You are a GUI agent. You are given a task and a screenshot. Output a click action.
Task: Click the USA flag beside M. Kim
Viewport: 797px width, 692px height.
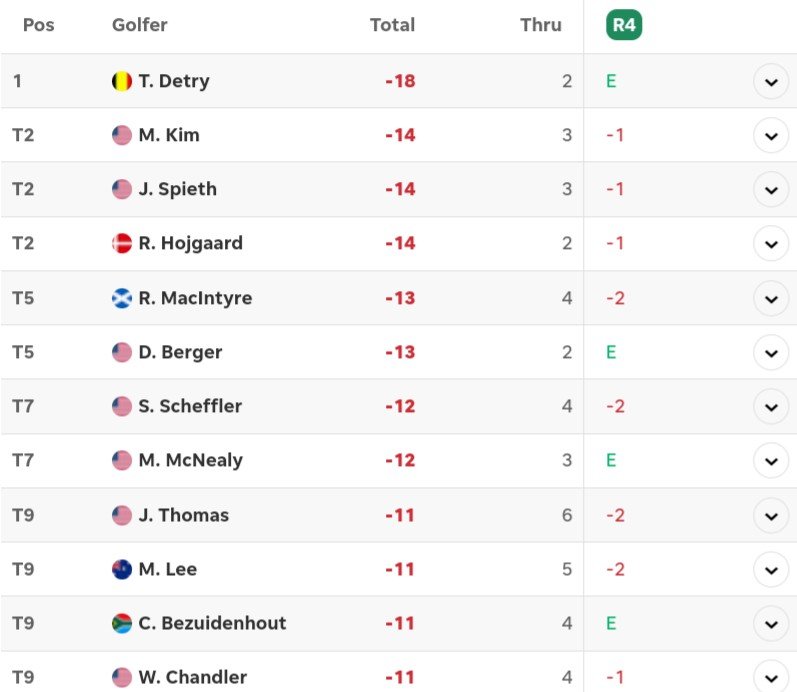coord(121,135)
